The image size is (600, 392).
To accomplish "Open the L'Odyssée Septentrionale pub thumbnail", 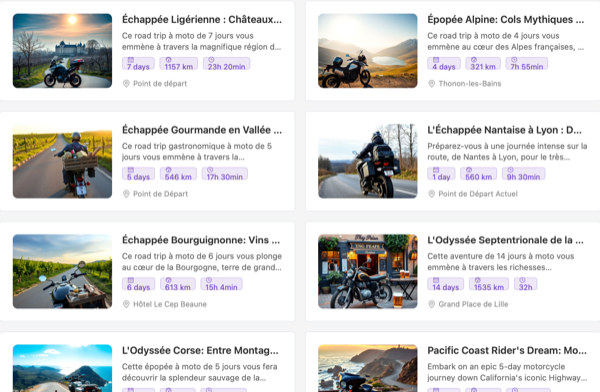I will click(368, 271).
